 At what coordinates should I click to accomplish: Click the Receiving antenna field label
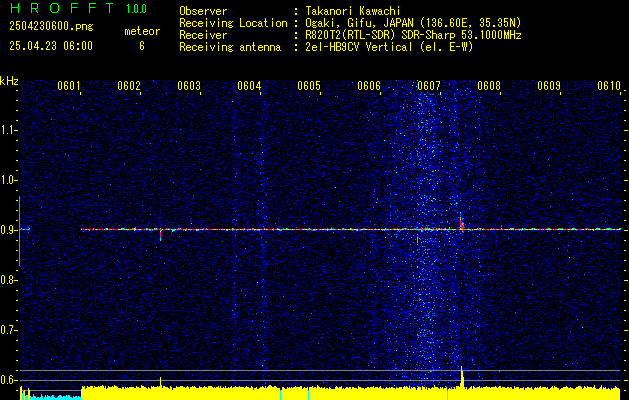(230, 47)
